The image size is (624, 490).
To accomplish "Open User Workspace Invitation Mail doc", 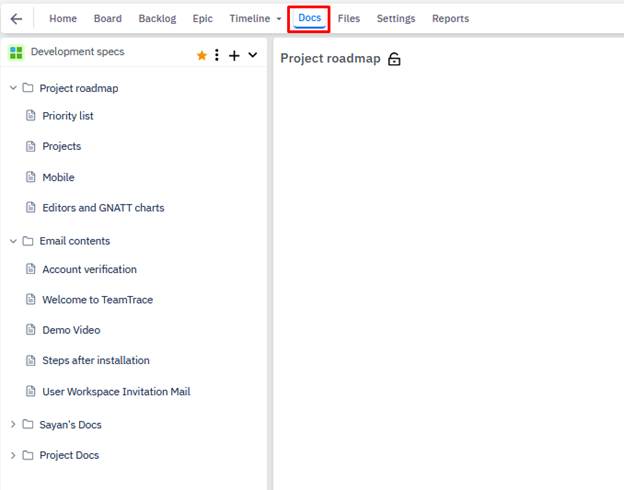I will click(x=117, y=392).
